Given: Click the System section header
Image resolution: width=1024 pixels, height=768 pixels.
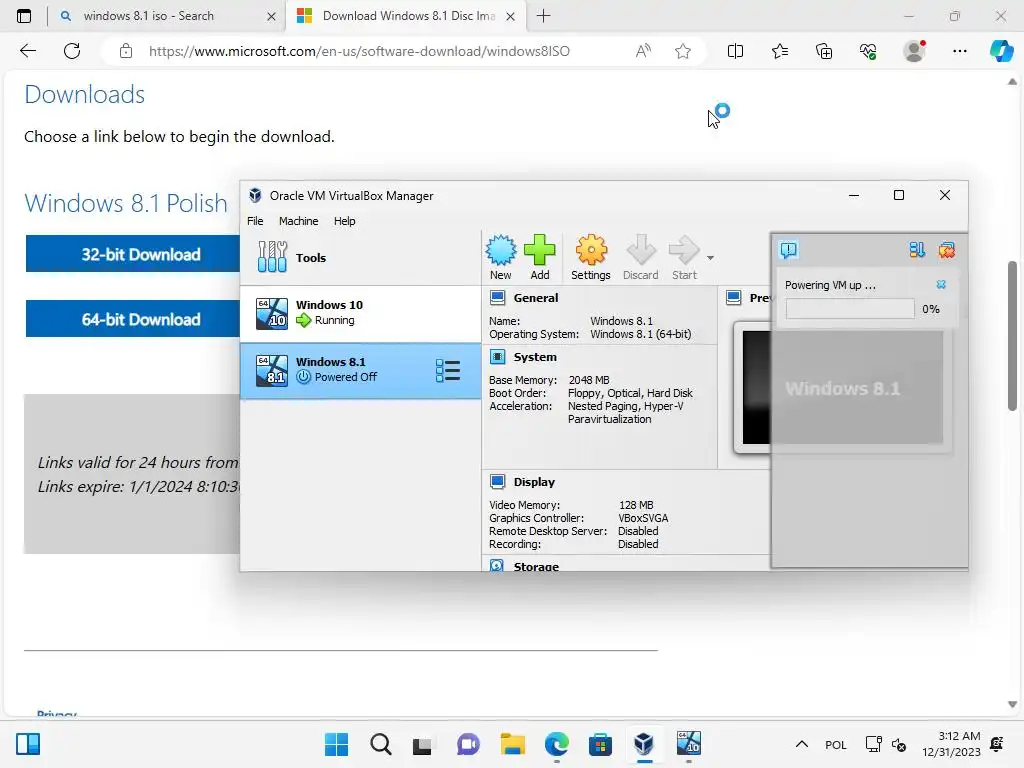Looking at the screenshot, I should pyautogui.click(x=535, y=357).
